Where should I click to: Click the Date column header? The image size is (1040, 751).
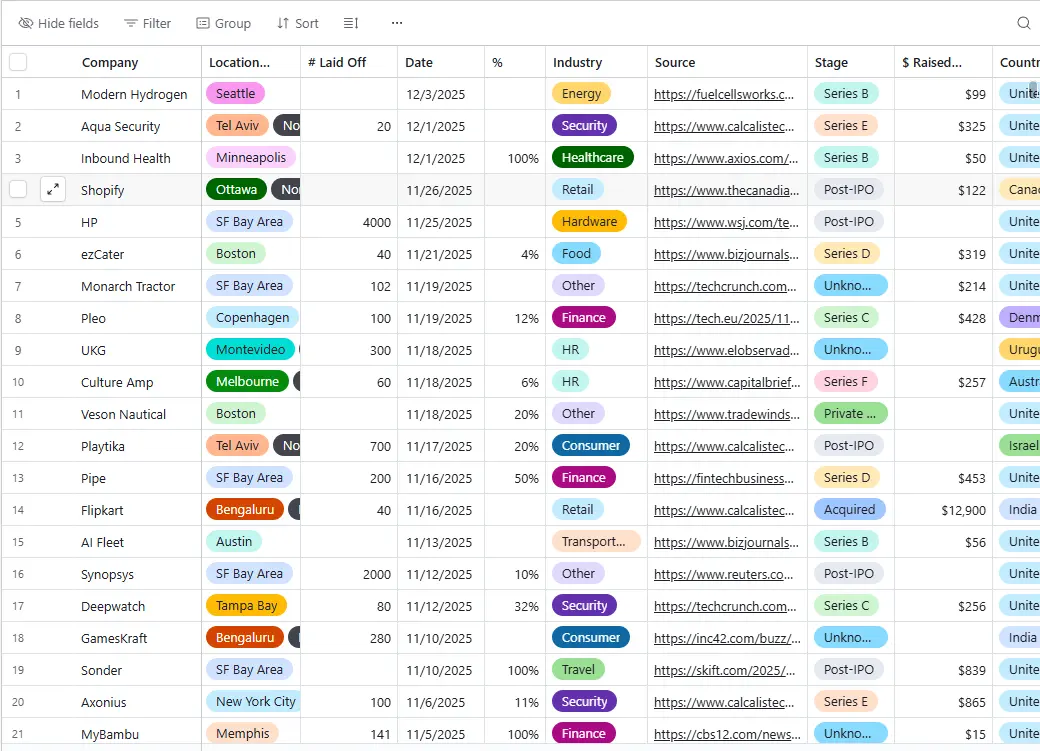[x=419, y=62]
